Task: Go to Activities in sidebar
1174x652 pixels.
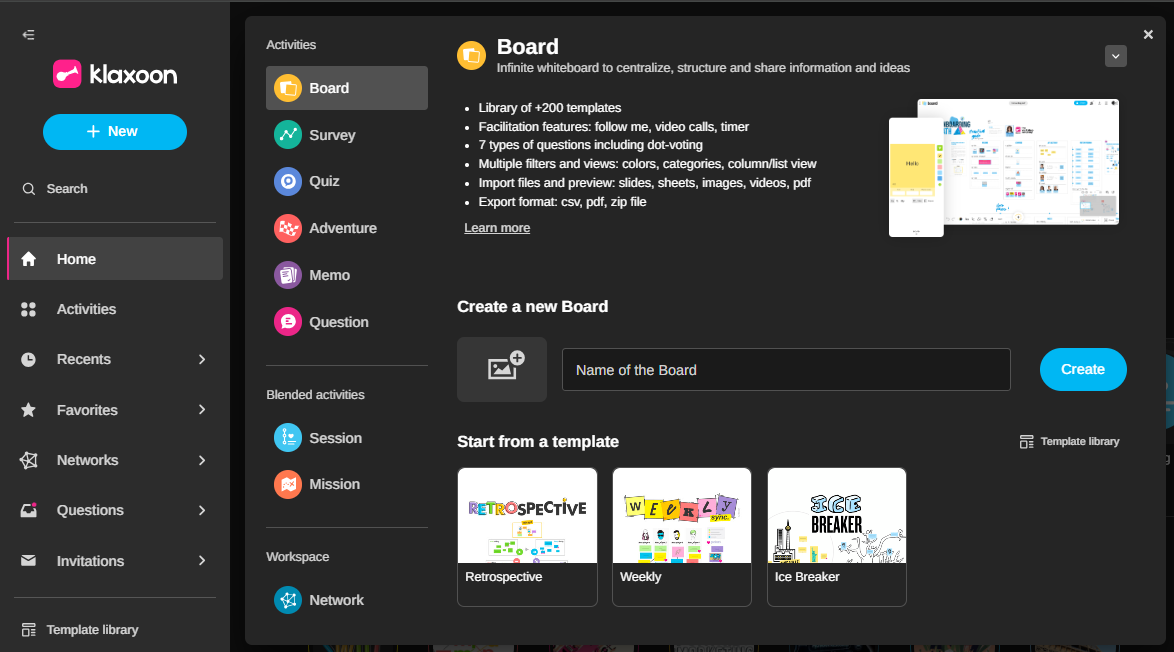Action: tap(86, 309)
